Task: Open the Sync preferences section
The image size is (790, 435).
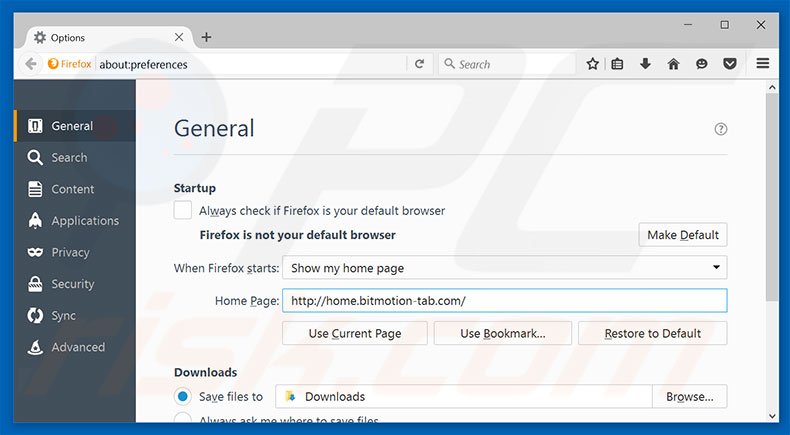Action: 63,316
